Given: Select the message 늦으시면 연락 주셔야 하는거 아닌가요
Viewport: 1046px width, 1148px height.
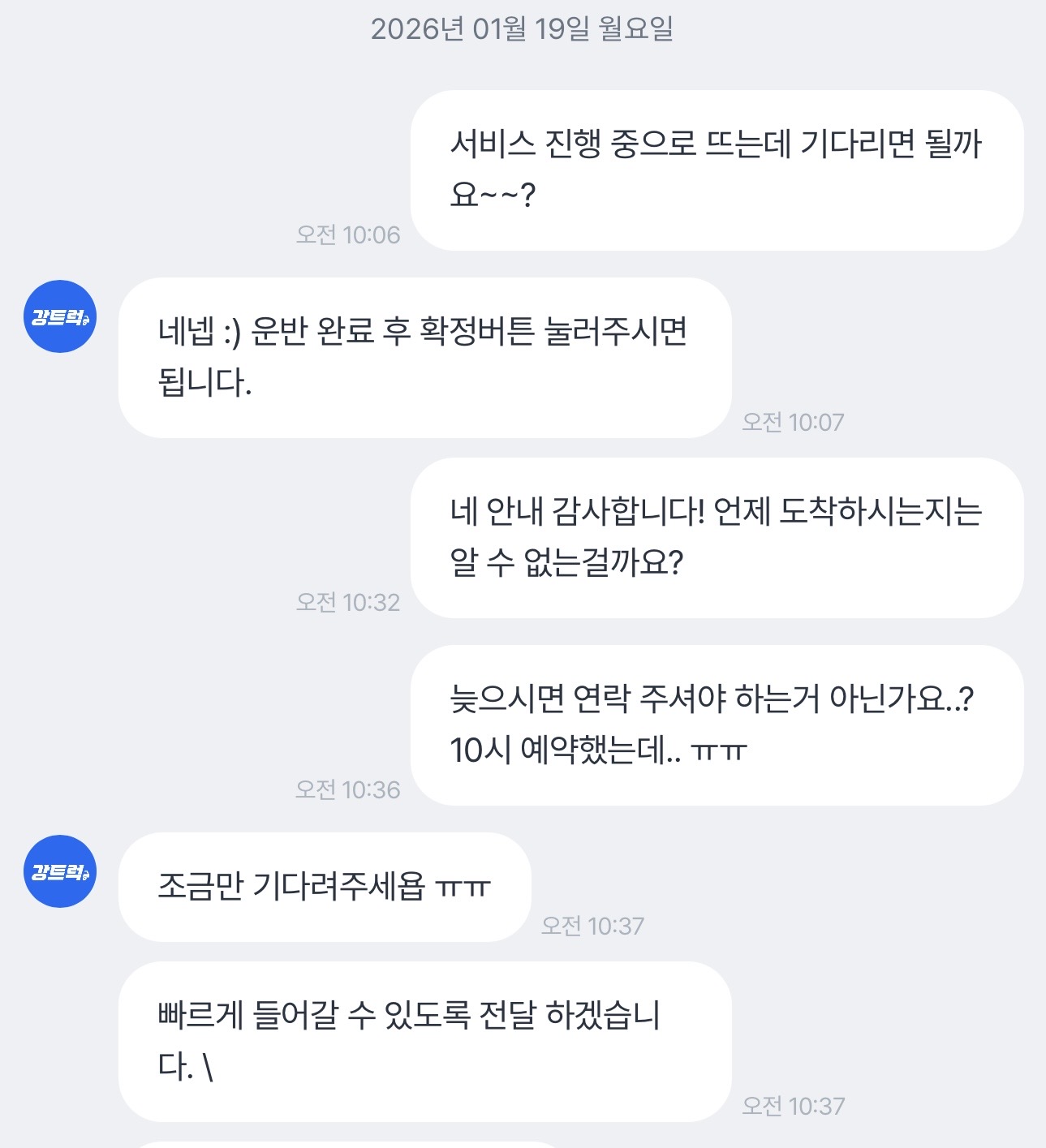Looking at the screenshot, I should click(x=717, y=725).
